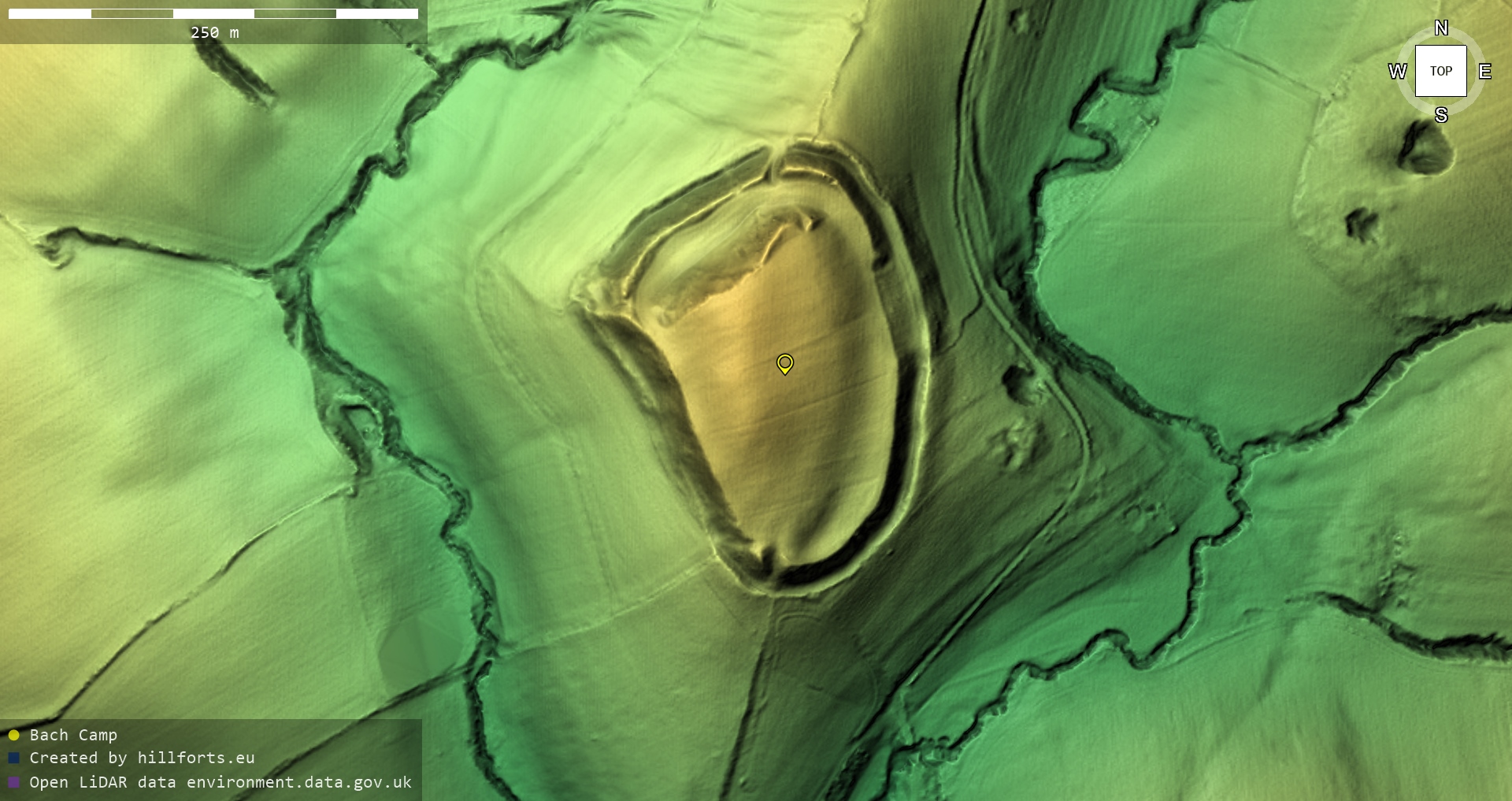Select the Bach Camp legend label
Screen dimensions: 1512x801
pos(73,735)
